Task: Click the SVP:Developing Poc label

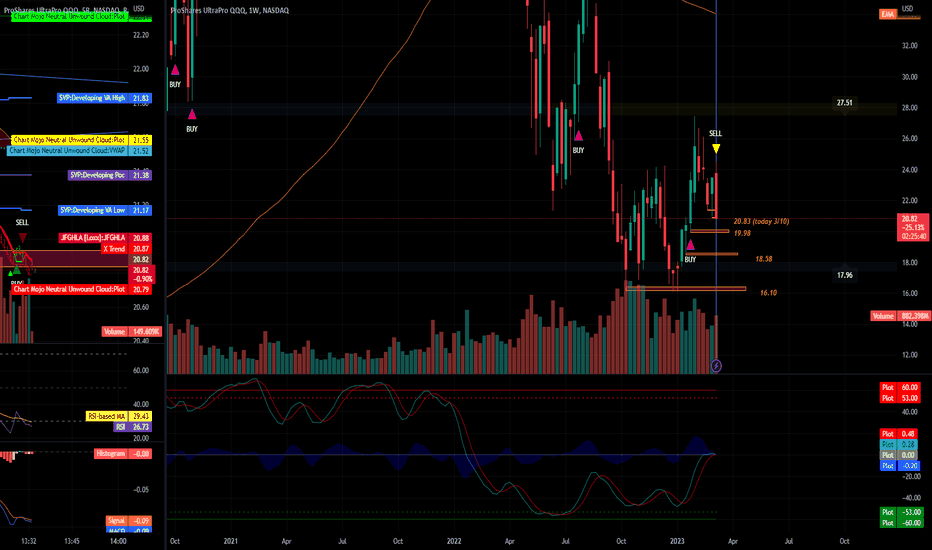Action: coord(98,175)
